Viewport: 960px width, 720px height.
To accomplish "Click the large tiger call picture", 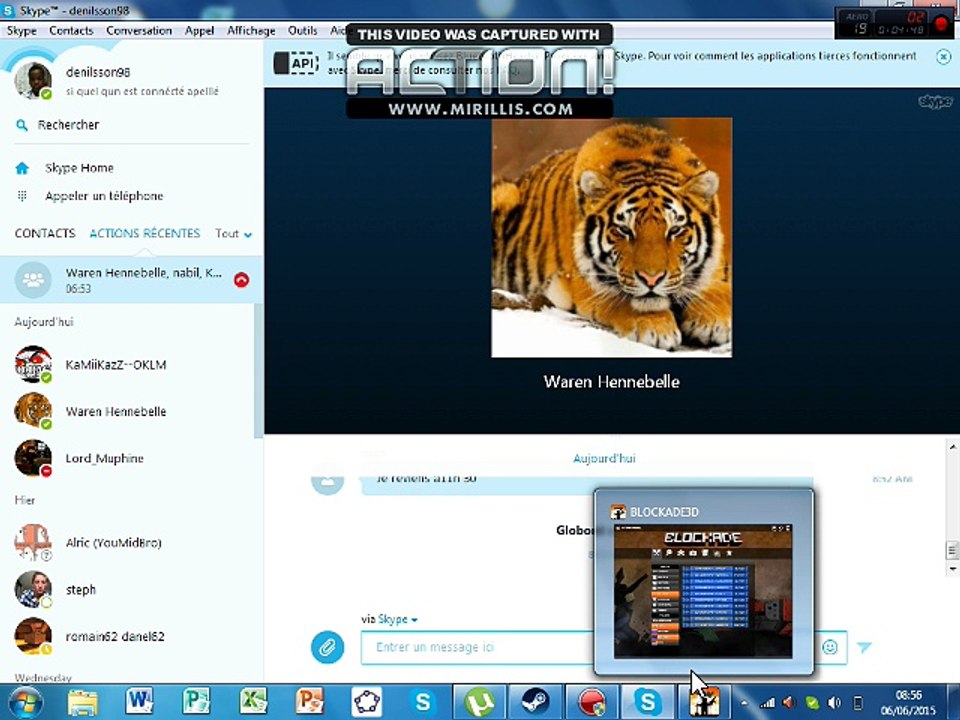I will click(x=611, y=238).
